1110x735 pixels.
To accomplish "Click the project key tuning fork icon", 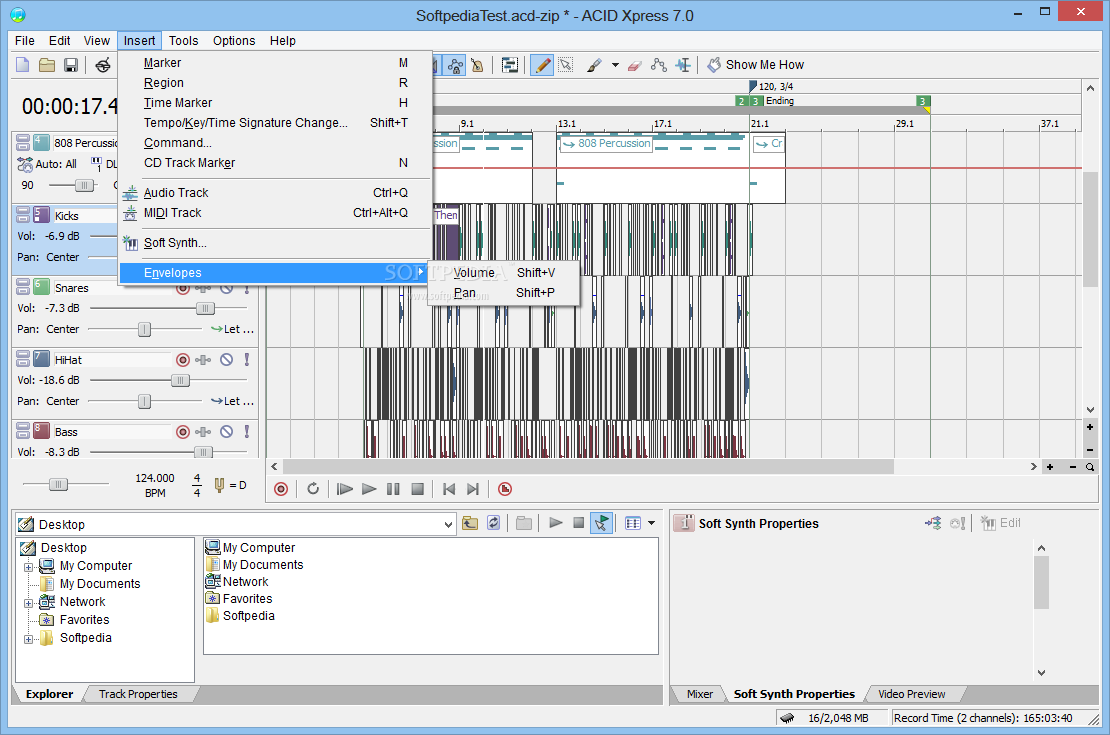I will [x=219, y=485].
